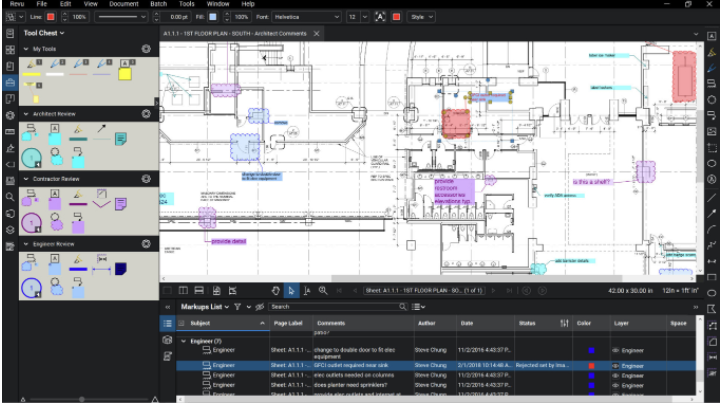723x405 pixels.
Task: Collapse the My Tools section
Action: point(26,49)
